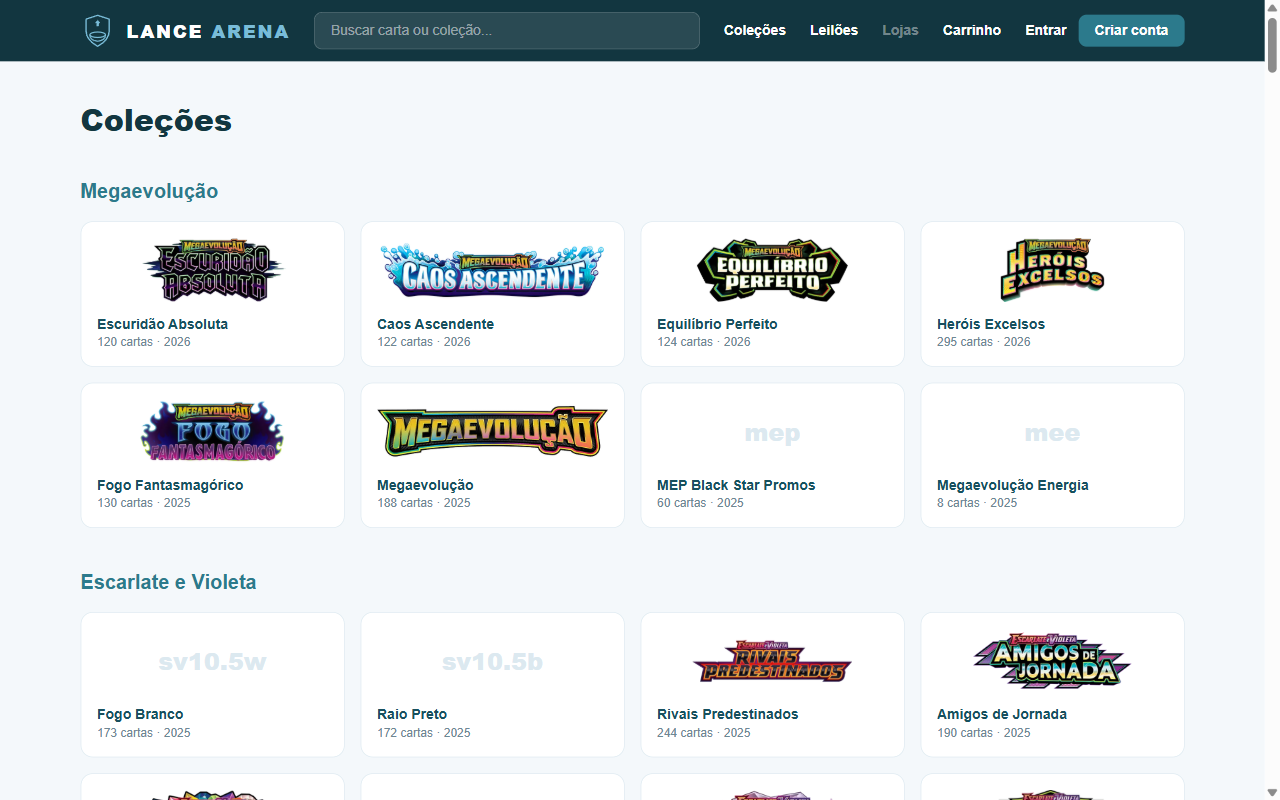View the Carrinho page
The width and height of the screenshot is (1280, 800).
point(972,30)
